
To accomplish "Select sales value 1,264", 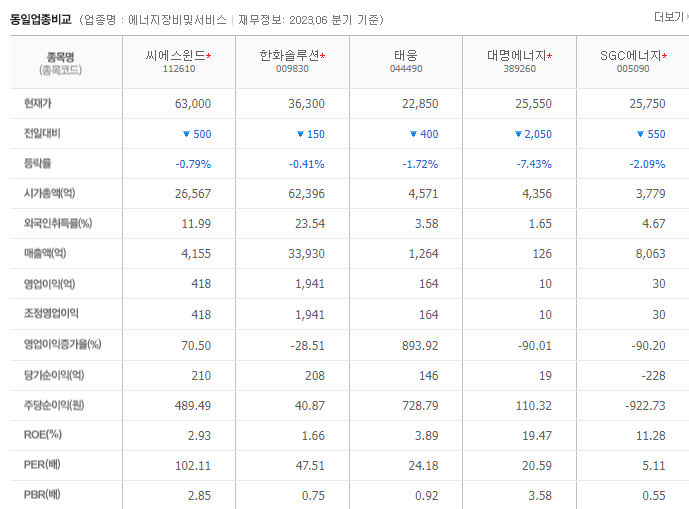I will pyautogui.click(x=423, y=254).
